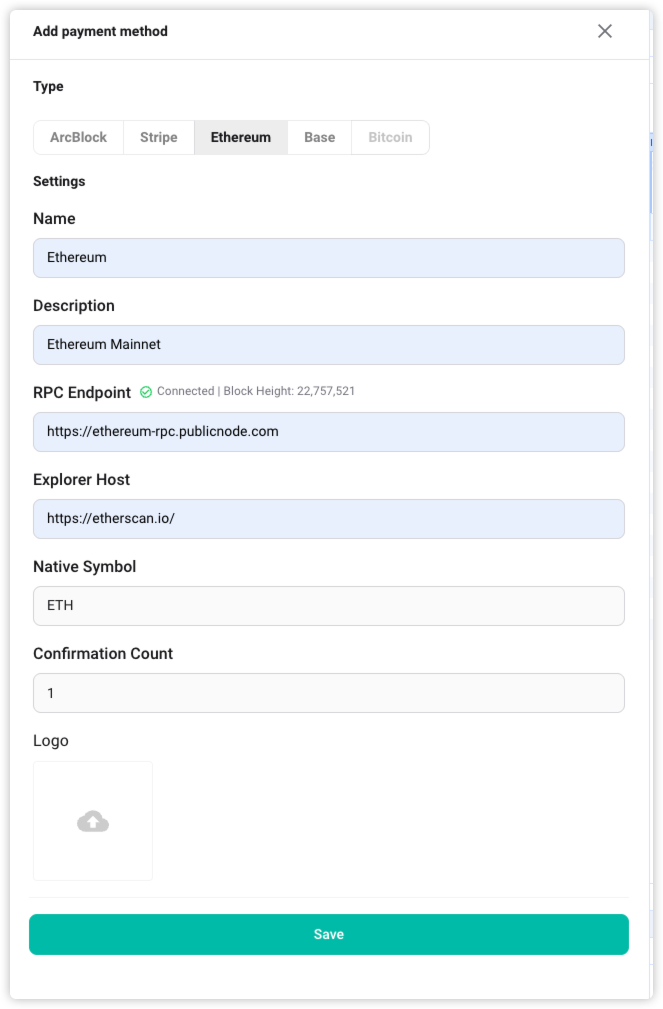Viewport: 663px width, 1009px height.
Task: Click the cloud upload icon for Logo
Action: (x=93, y=821)
